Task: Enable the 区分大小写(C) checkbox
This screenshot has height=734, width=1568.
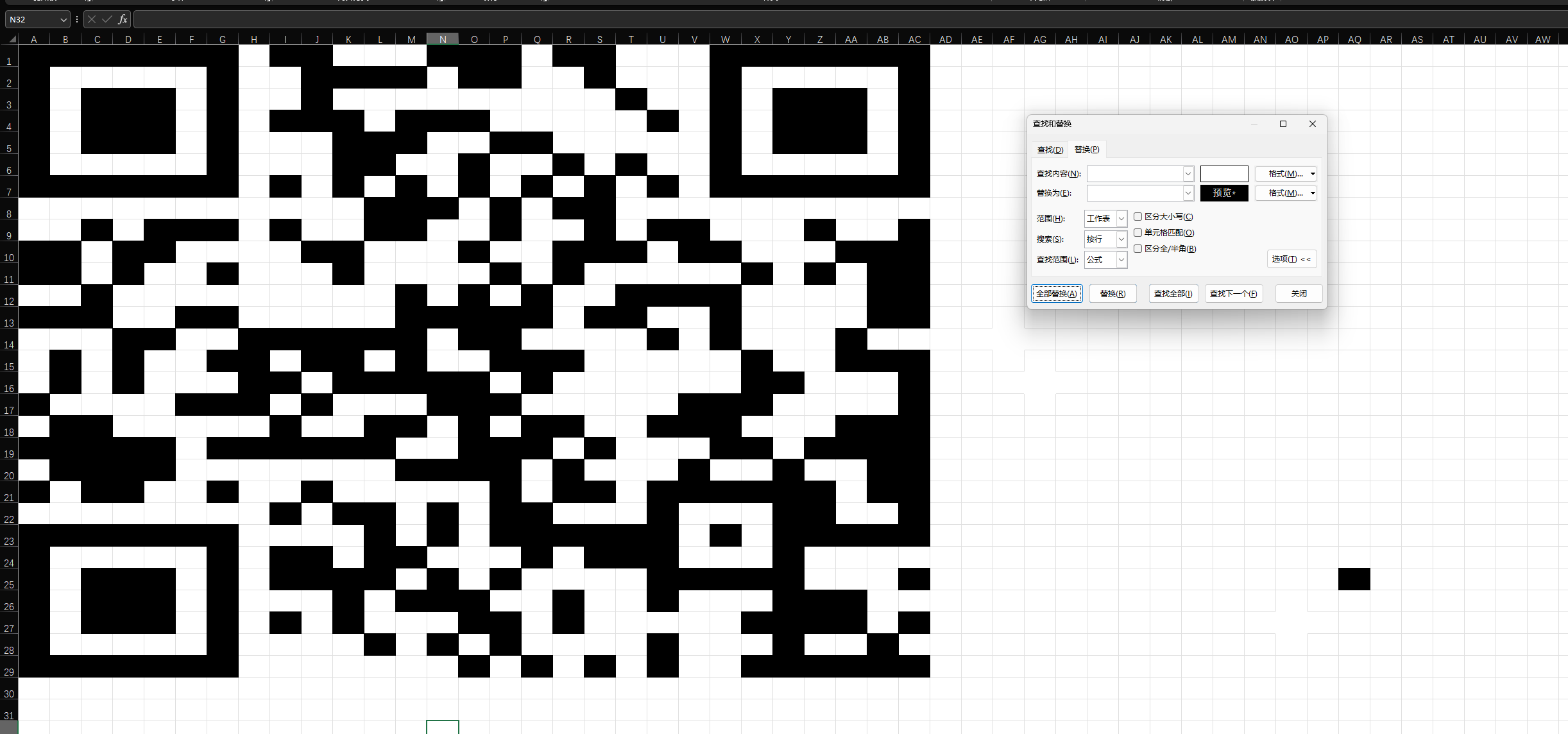Action: click(1138, 217)
